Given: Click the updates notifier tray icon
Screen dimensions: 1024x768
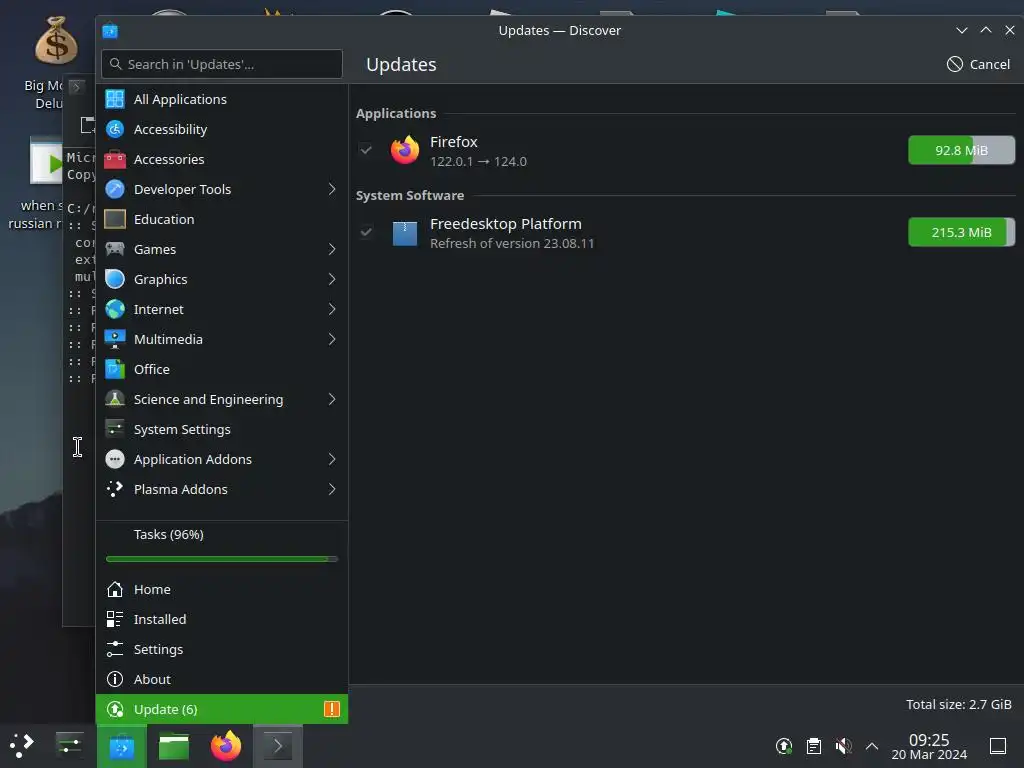Looking at the screenshot, I should coord(784,746).
